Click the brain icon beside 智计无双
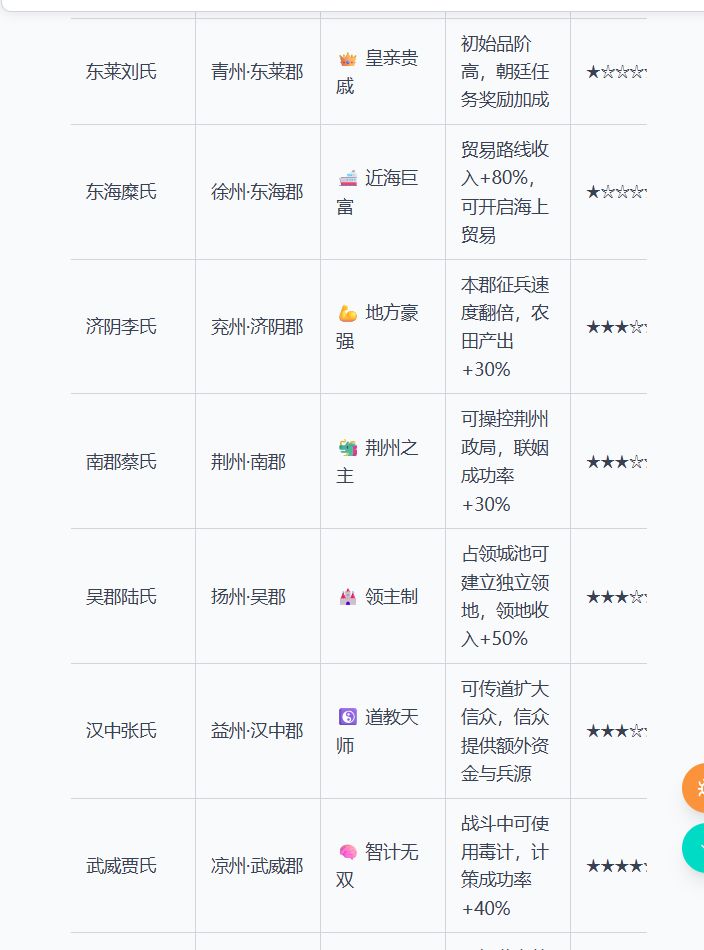 coord(348,853)
